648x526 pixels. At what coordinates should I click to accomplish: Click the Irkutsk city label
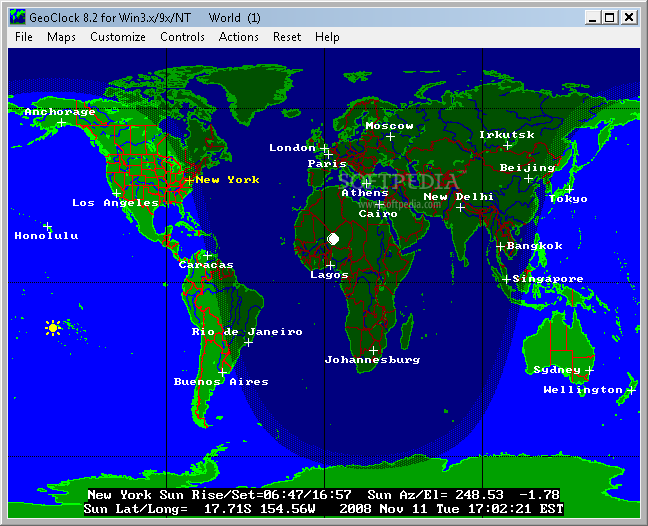(507, 135)
